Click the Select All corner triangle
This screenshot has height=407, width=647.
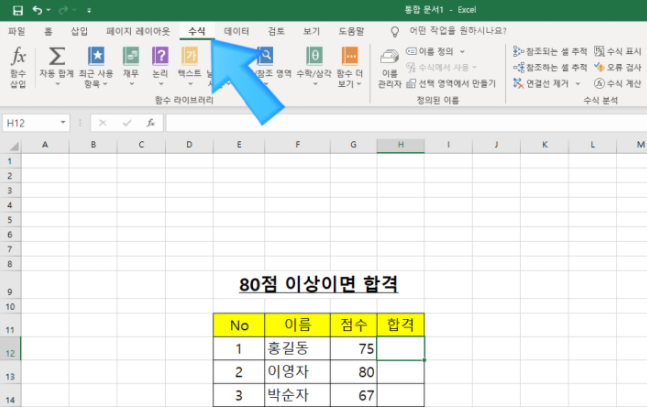(14, 146)
